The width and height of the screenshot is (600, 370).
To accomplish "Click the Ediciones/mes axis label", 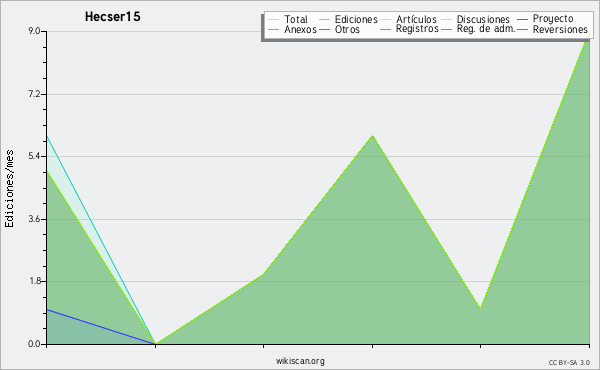I will point(9,189).
